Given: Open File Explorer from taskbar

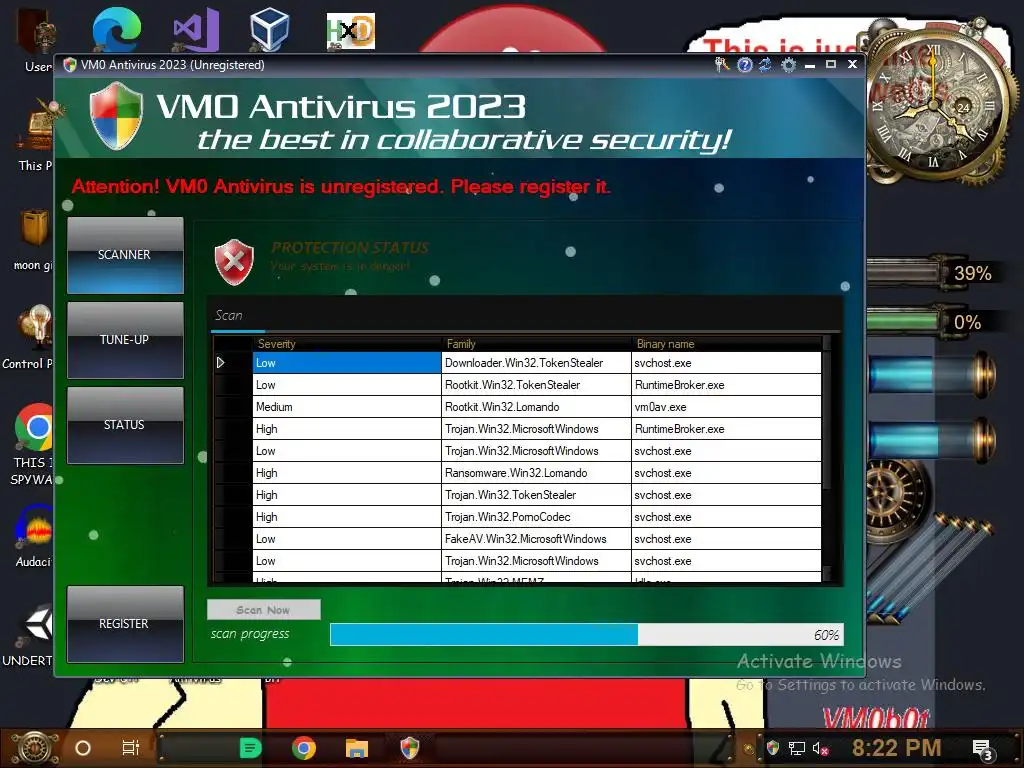Looking at the screenshot, I should pyautogui.click(x=357, y=748).
